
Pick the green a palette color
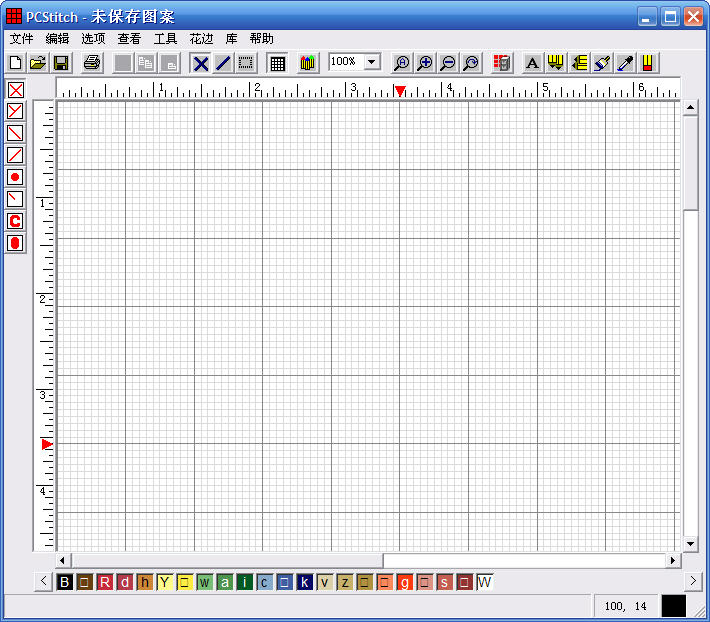(x=225, y=582)
